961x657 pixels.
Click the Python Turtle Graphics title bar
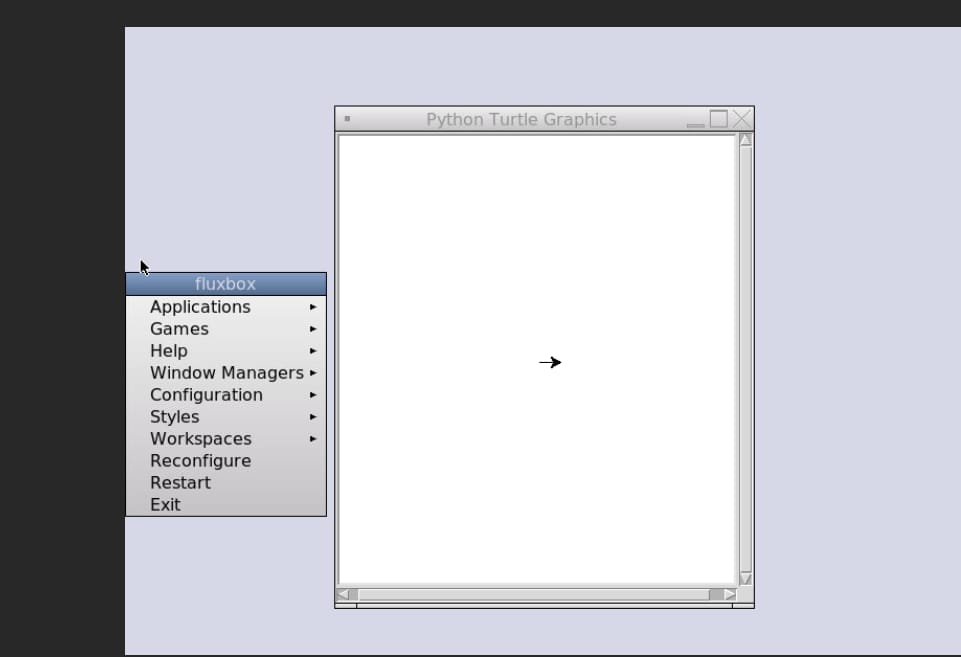[521, 119]
